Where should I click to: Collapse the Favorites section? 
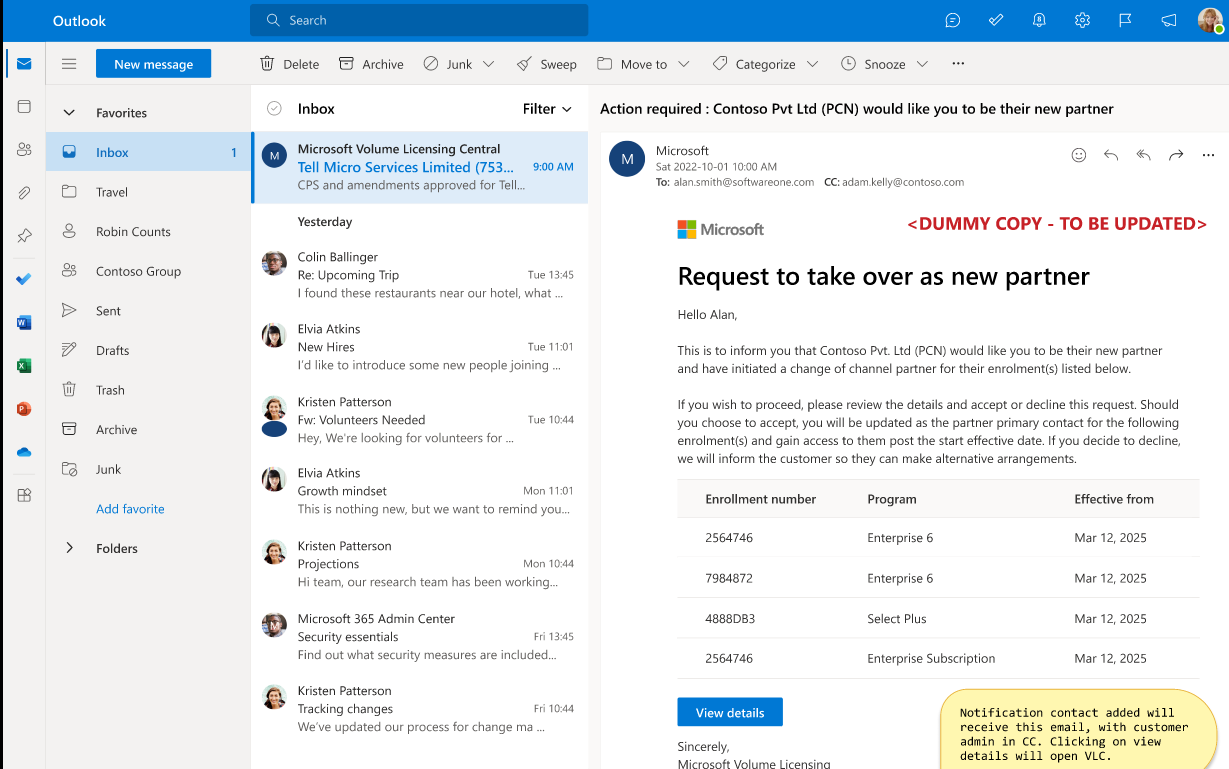point(69,113)
